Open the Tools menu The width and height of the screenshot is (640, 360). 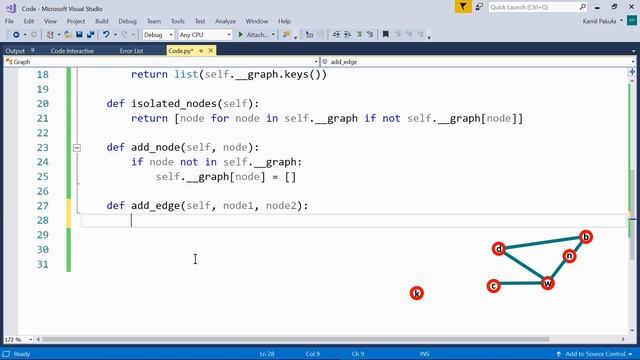tap(178, 21)
